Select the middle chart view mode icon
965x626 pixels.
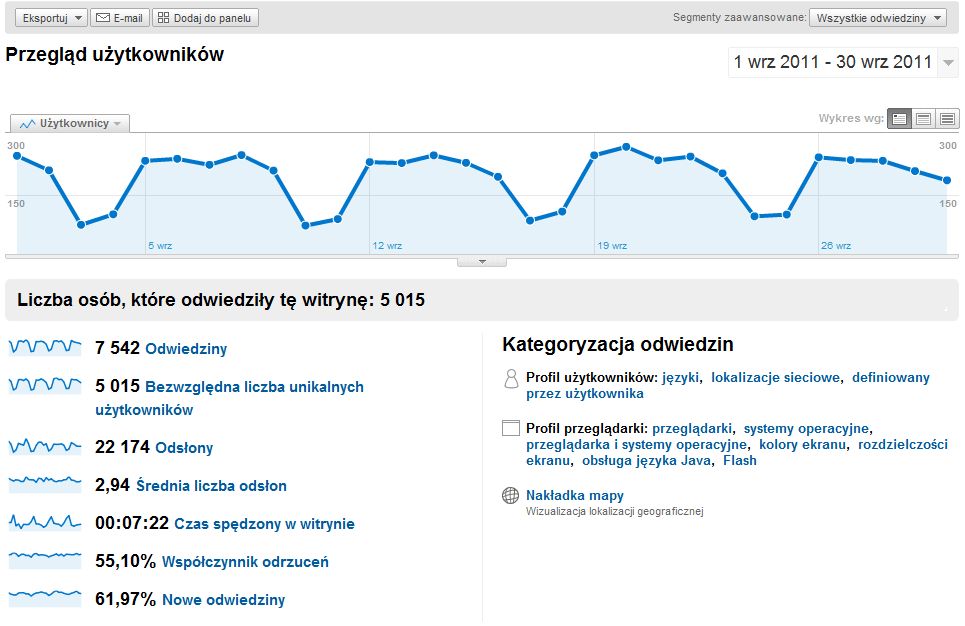pyautogui.click(x=923, y=119)
